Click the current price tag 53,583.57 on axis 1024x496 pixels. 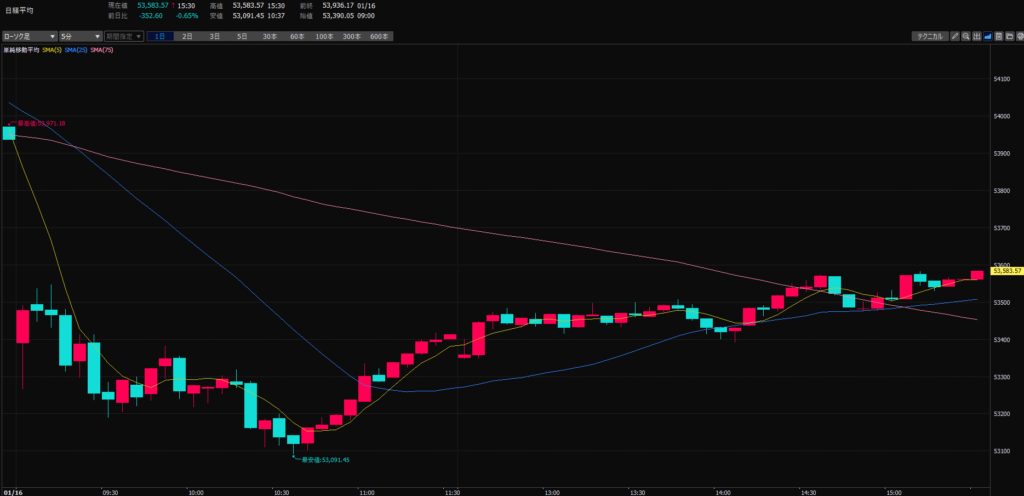click(x=1005, y=270)
